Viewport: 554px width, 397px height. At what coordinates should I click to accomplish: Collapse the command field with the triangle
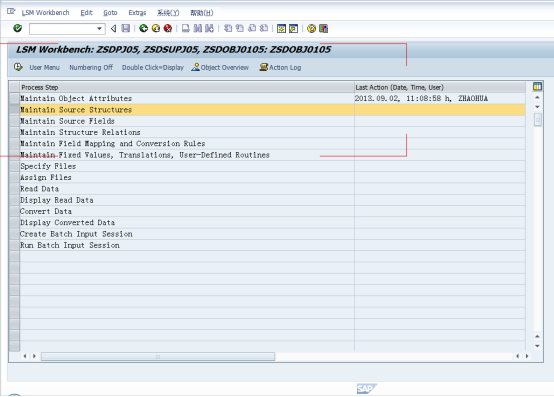tap(113, 29)
